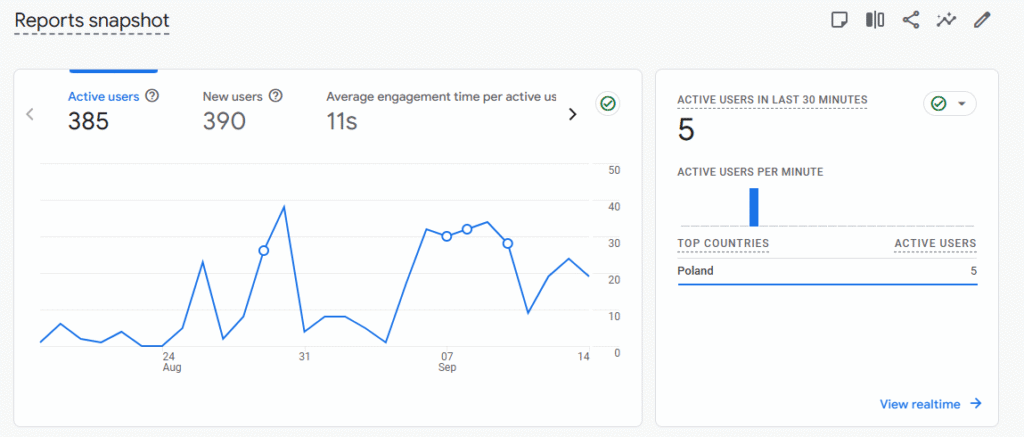Open the compare columns icon

click(x=875, y=20)
